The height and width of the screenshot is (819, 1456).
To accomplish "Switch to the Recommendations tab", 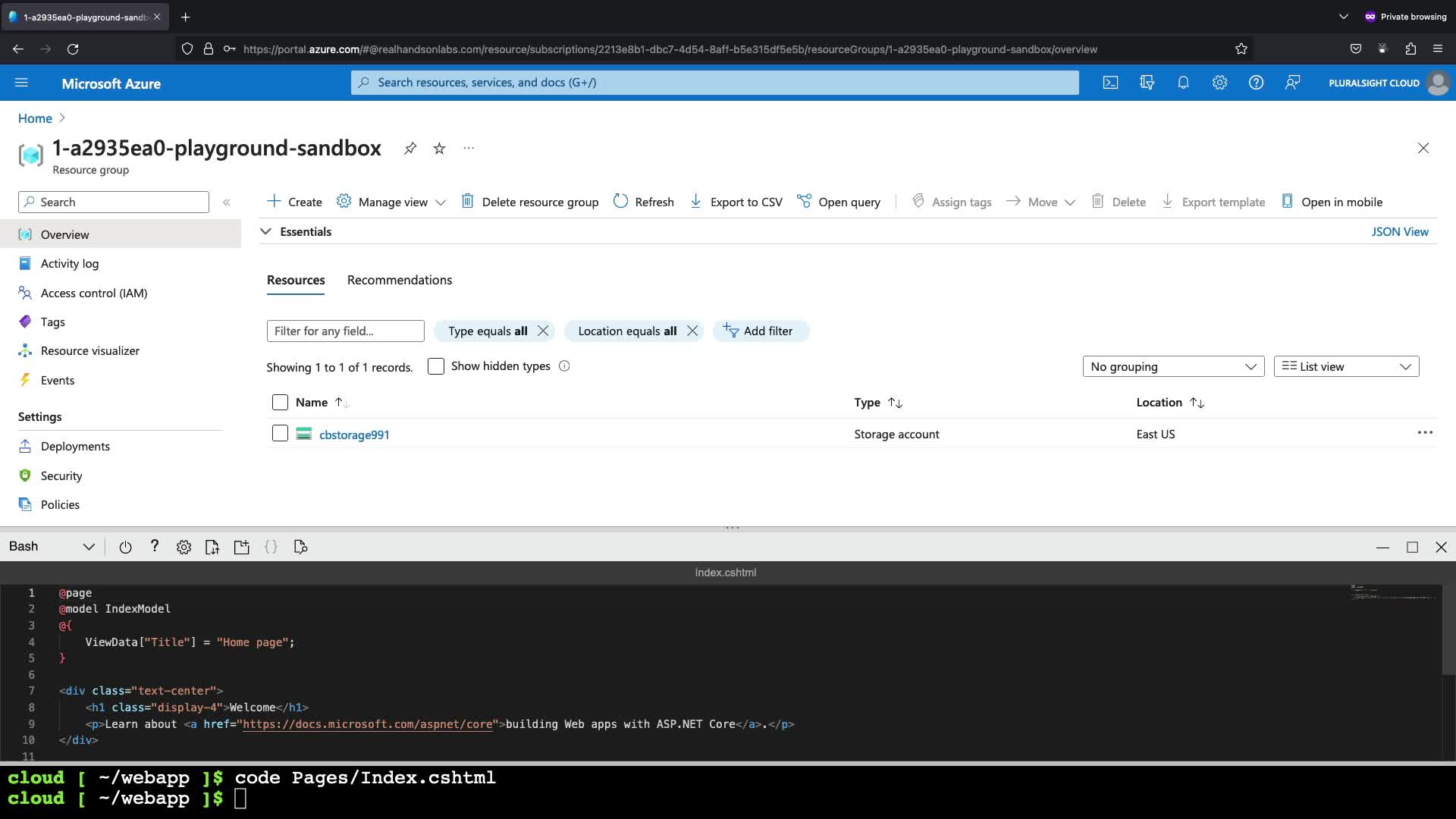I will (400, 280).
